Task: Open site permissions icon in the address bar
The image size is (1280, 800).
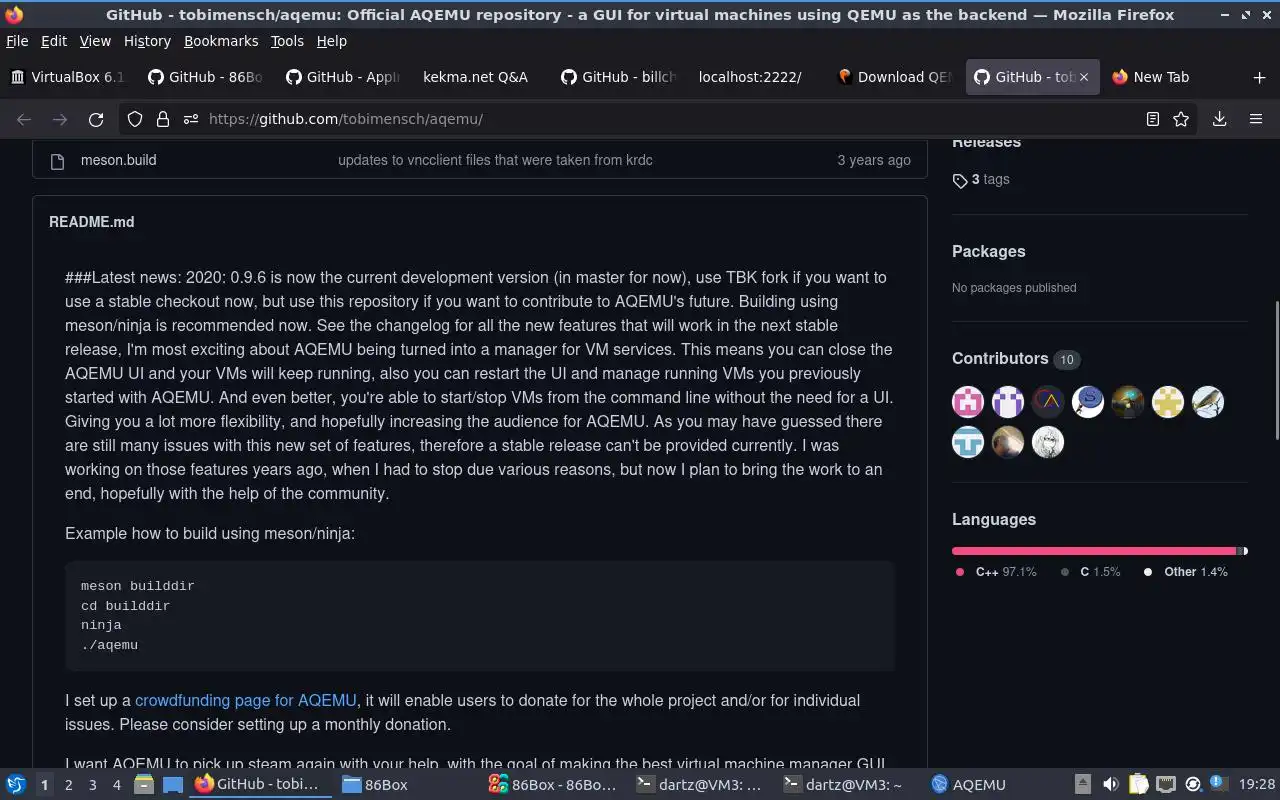Action: [x=191, y=119]
